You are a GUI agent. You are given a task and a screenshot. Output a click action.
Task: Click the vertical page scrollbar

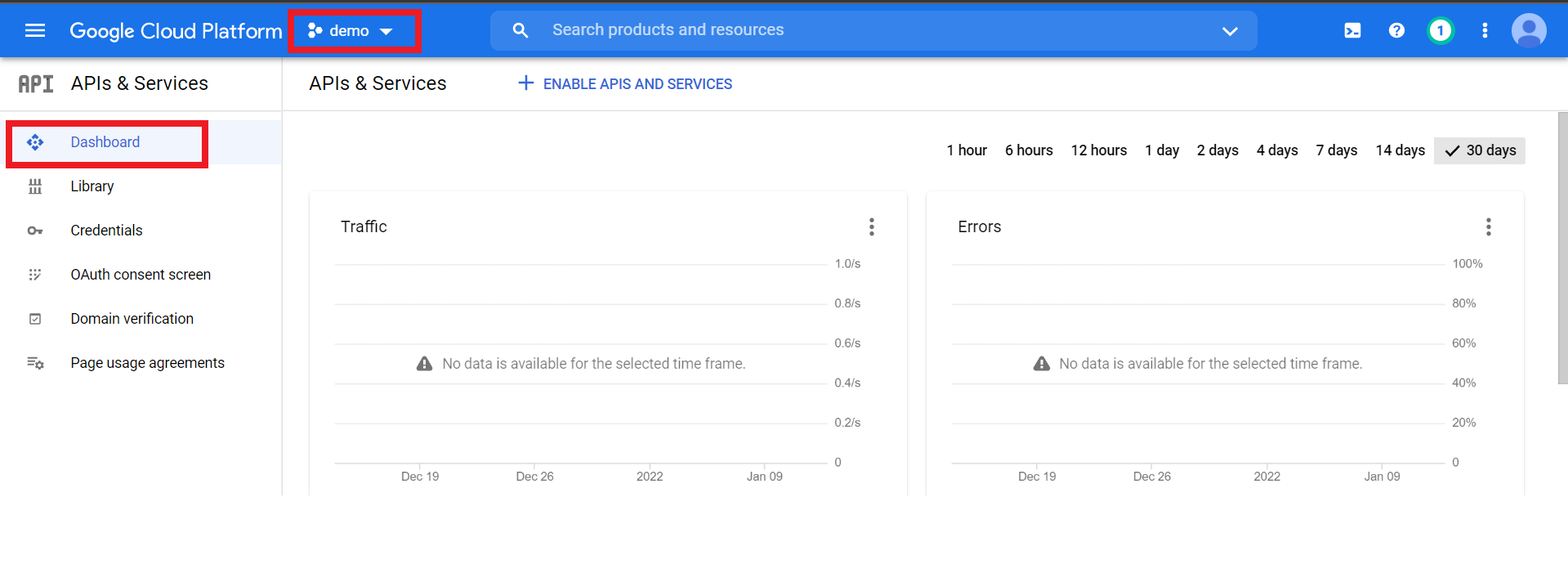1562,247
